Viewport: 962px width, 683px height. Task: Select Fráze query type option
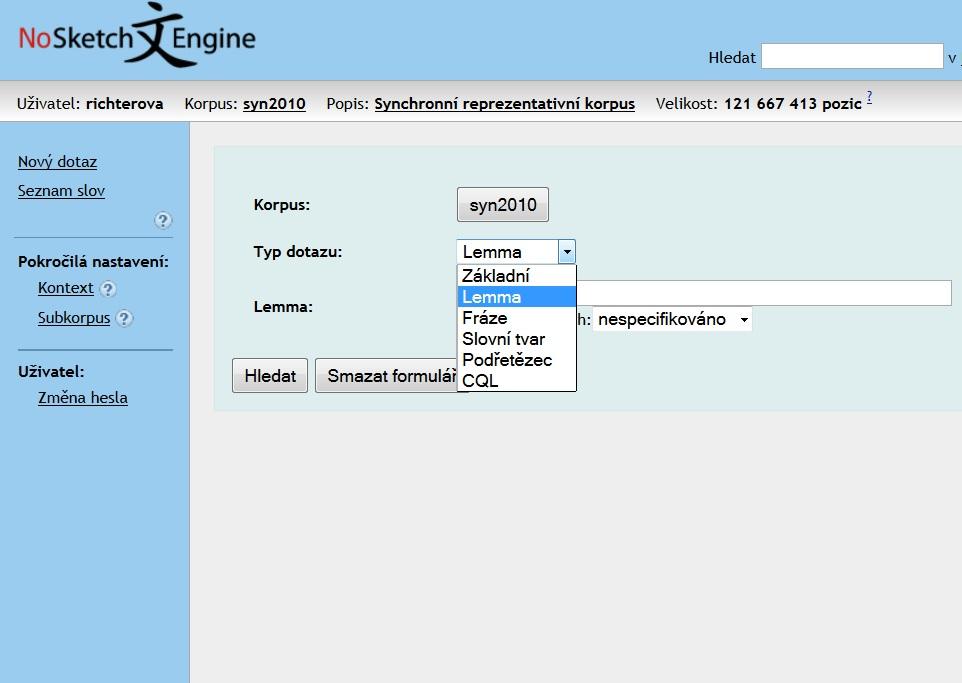pyautogui.click(x=517, y=318)
